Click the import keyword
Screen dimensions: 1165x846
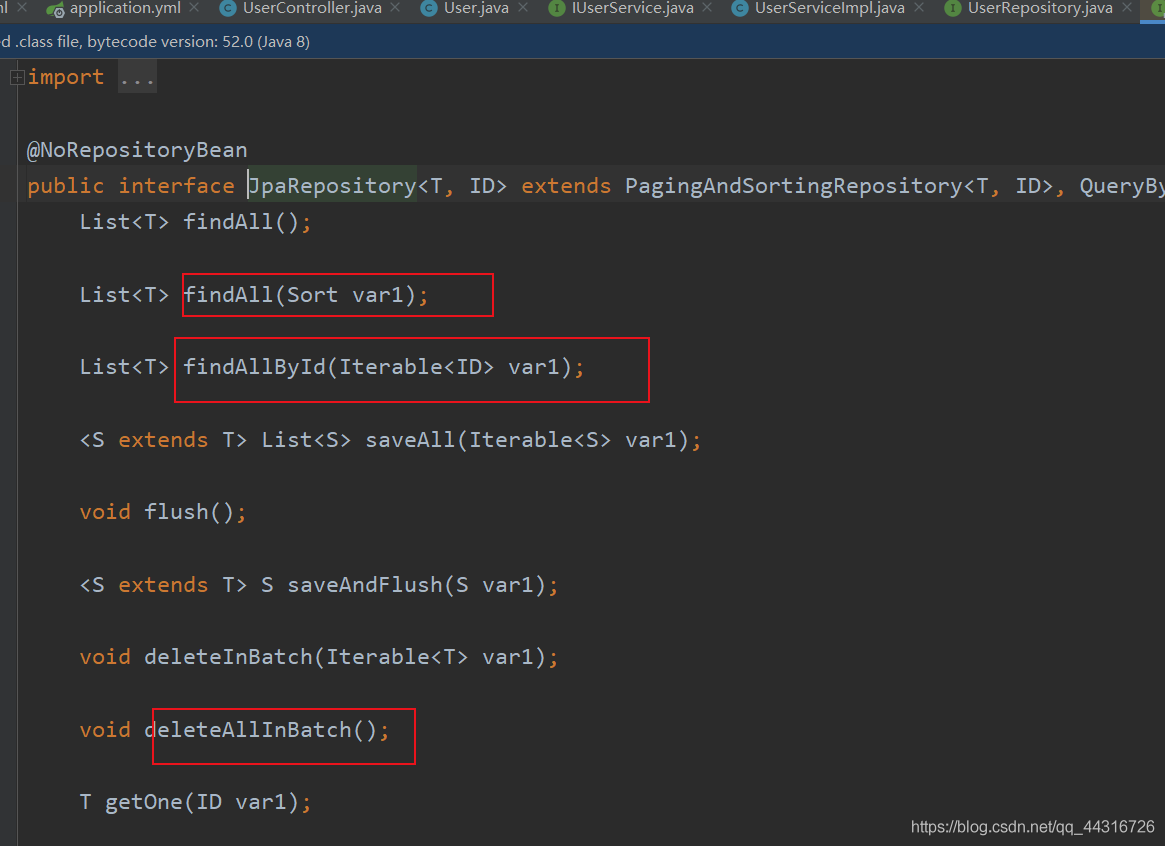click(66, 77)
